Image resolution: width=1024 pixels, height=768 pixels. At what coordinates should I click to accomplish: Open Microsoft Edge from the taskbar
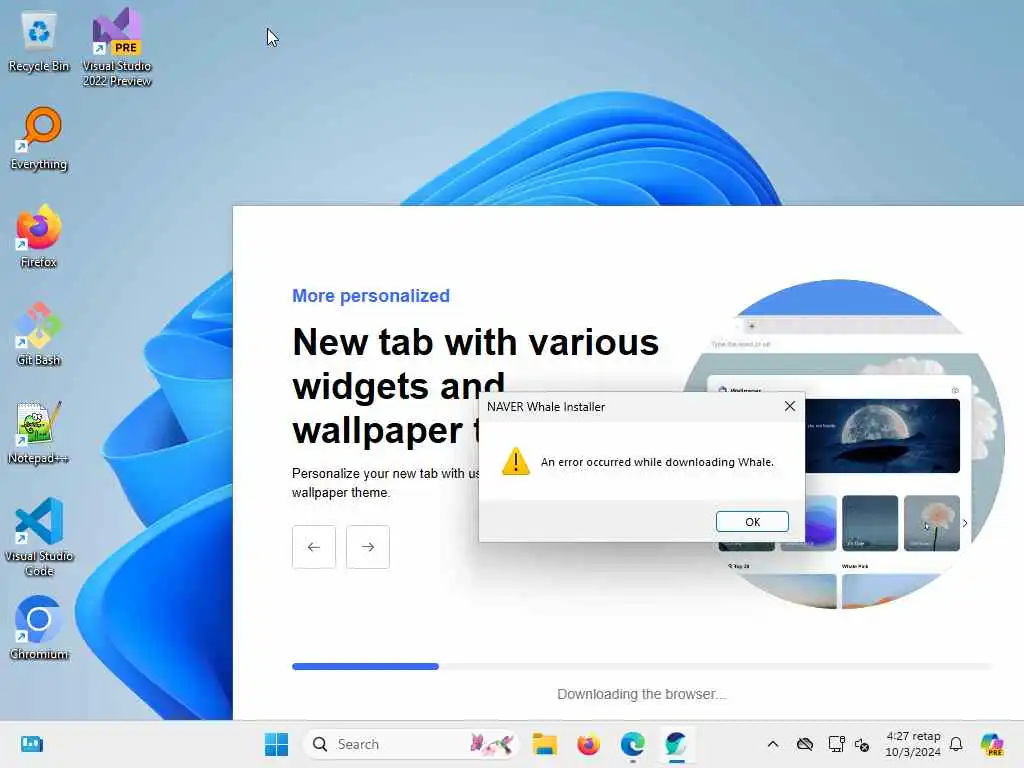pos(632,744)
